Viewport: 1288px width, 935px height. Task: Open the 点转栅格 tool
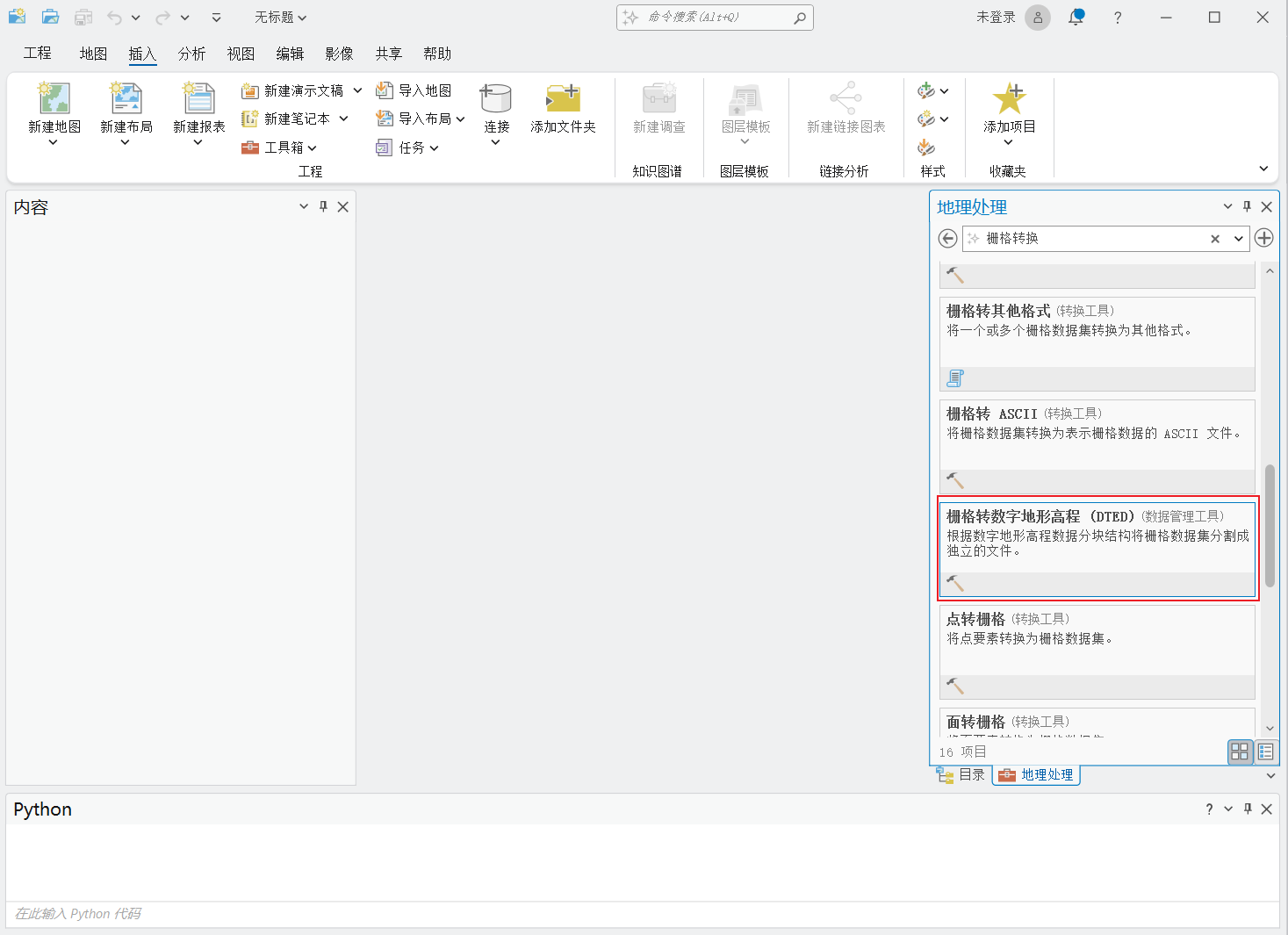(1097, 651)
